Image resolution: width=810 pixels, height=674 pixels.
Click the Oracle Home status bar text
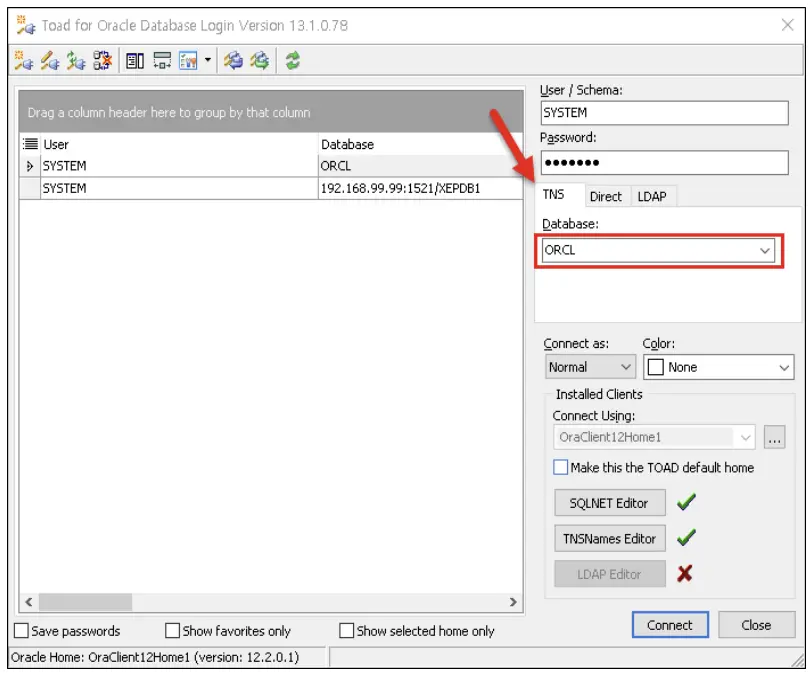tap(155, 657)
